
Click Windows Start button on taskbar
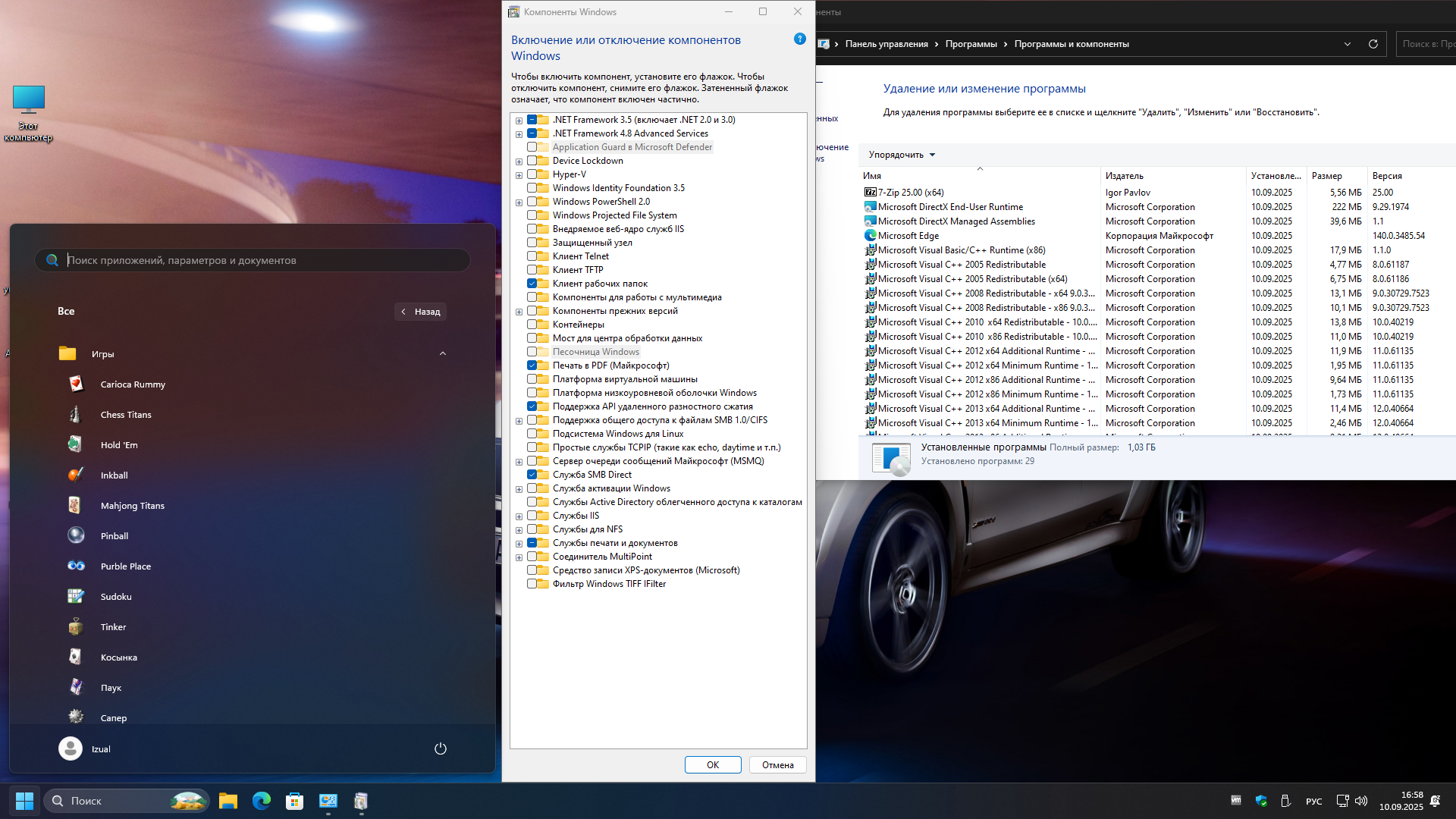24,801
